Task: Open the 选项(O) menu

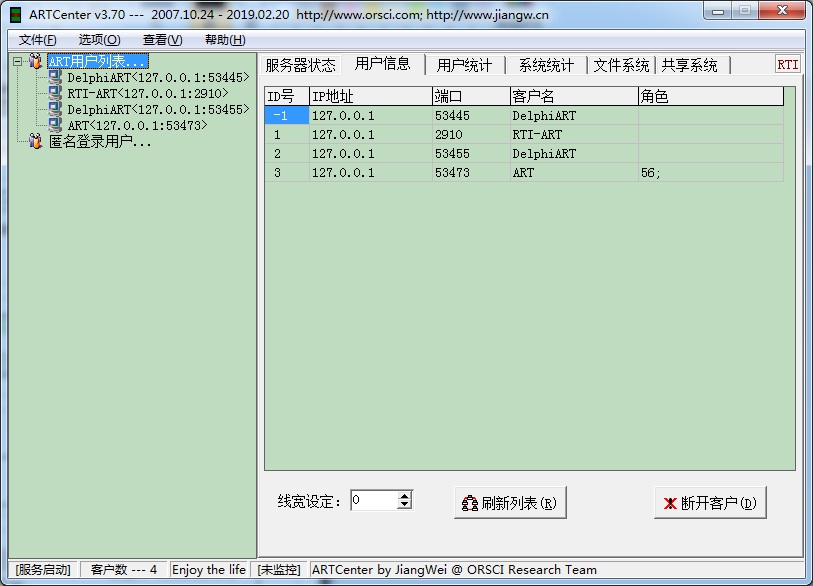Action: (x=100, y=40)
